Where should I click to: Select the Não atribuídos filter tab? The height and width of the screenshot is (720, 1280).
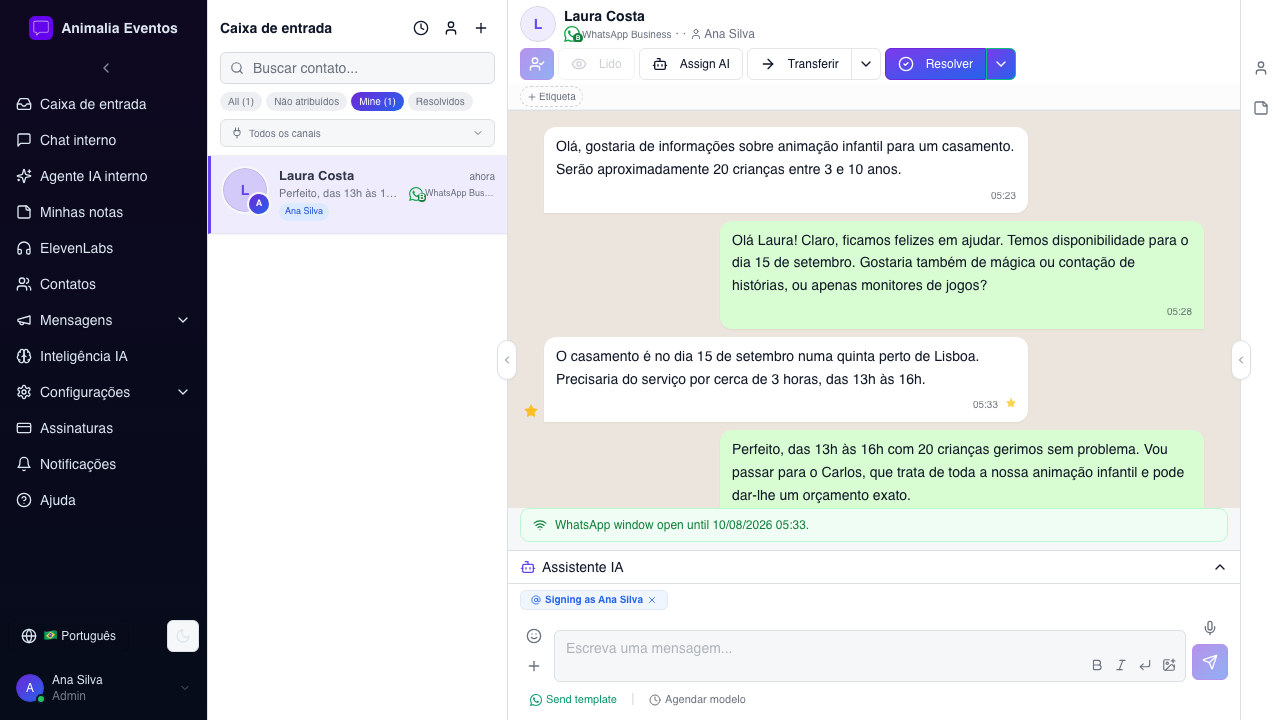click(306, 102)
